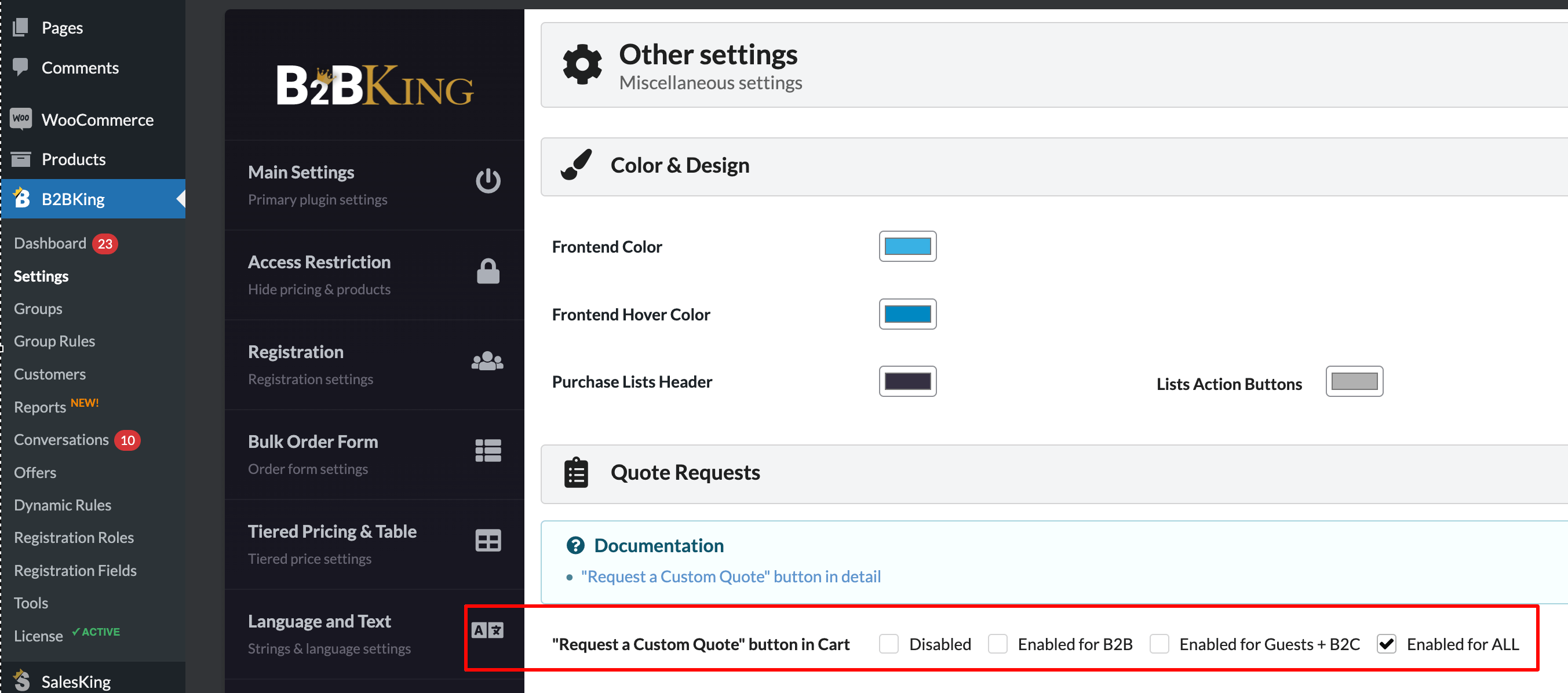
Task: Open Registration via the people icon
Action: 488,360
